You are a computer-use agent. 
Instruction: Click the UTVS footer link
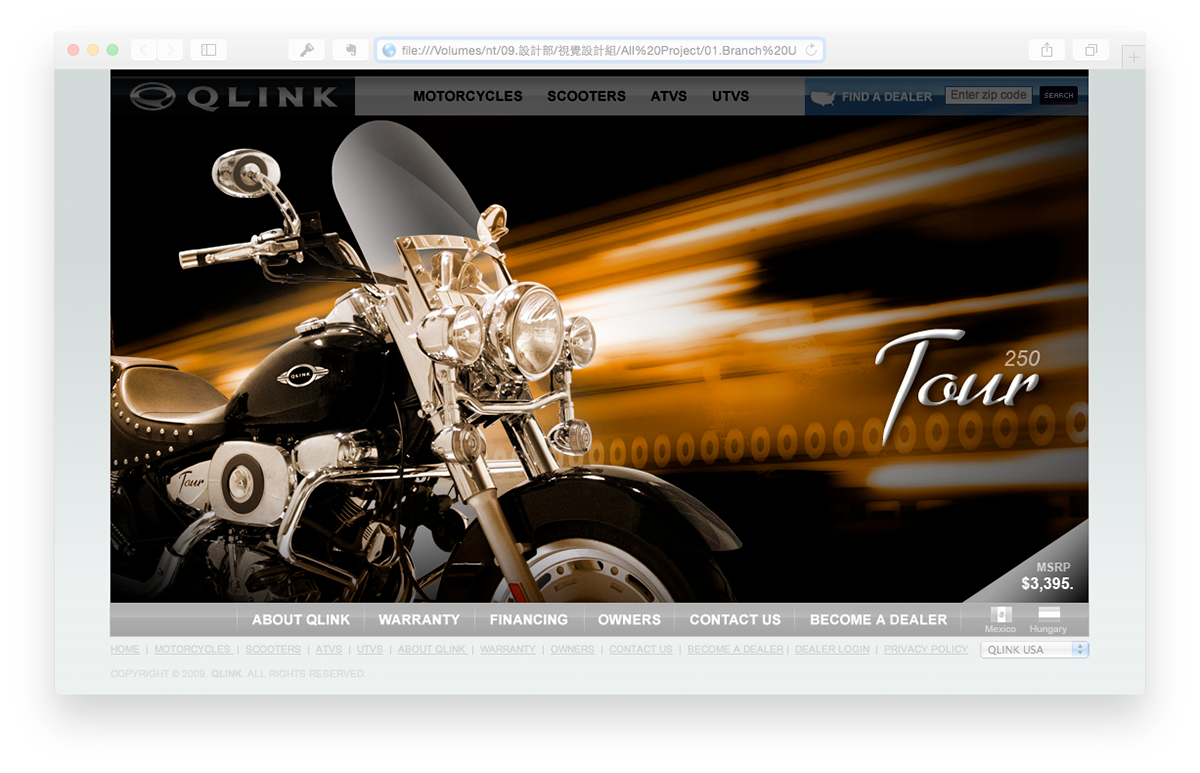[370, 650]
